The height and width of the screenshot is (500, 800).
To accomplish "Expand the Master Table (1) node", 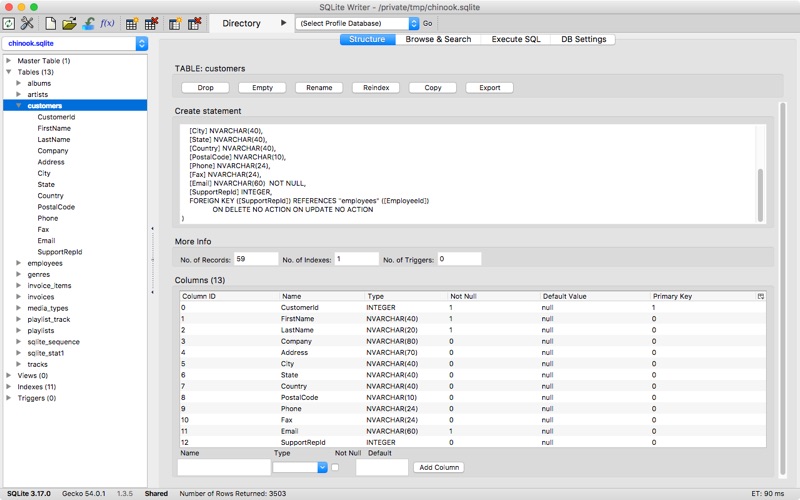I will click(9, 61).
